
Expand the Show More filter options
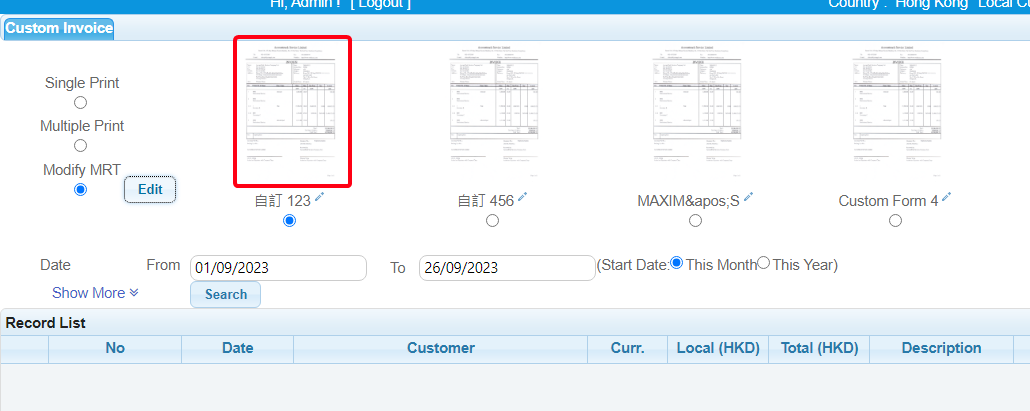(x=95, y=293)
